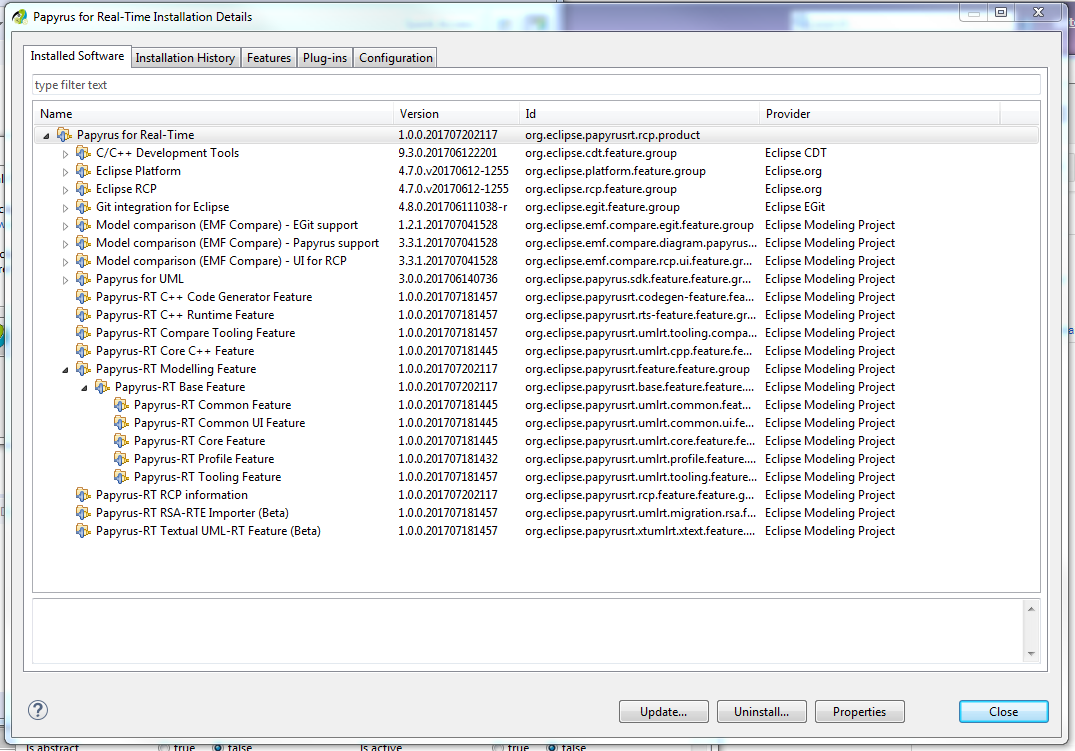The width and height of the screenshot is (1075, 751).
Task: Close the Installation Details dialog
Action: (1003, 712)
